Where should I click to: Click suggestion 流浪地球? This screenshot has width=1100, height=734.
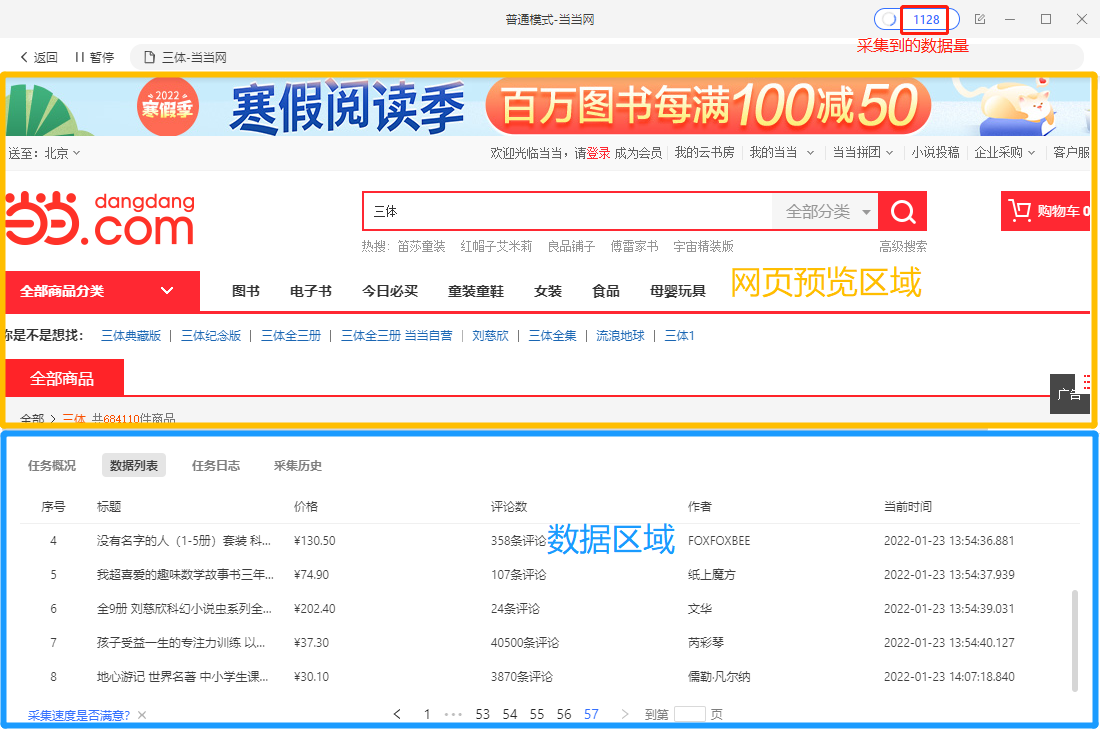(620, 335)
